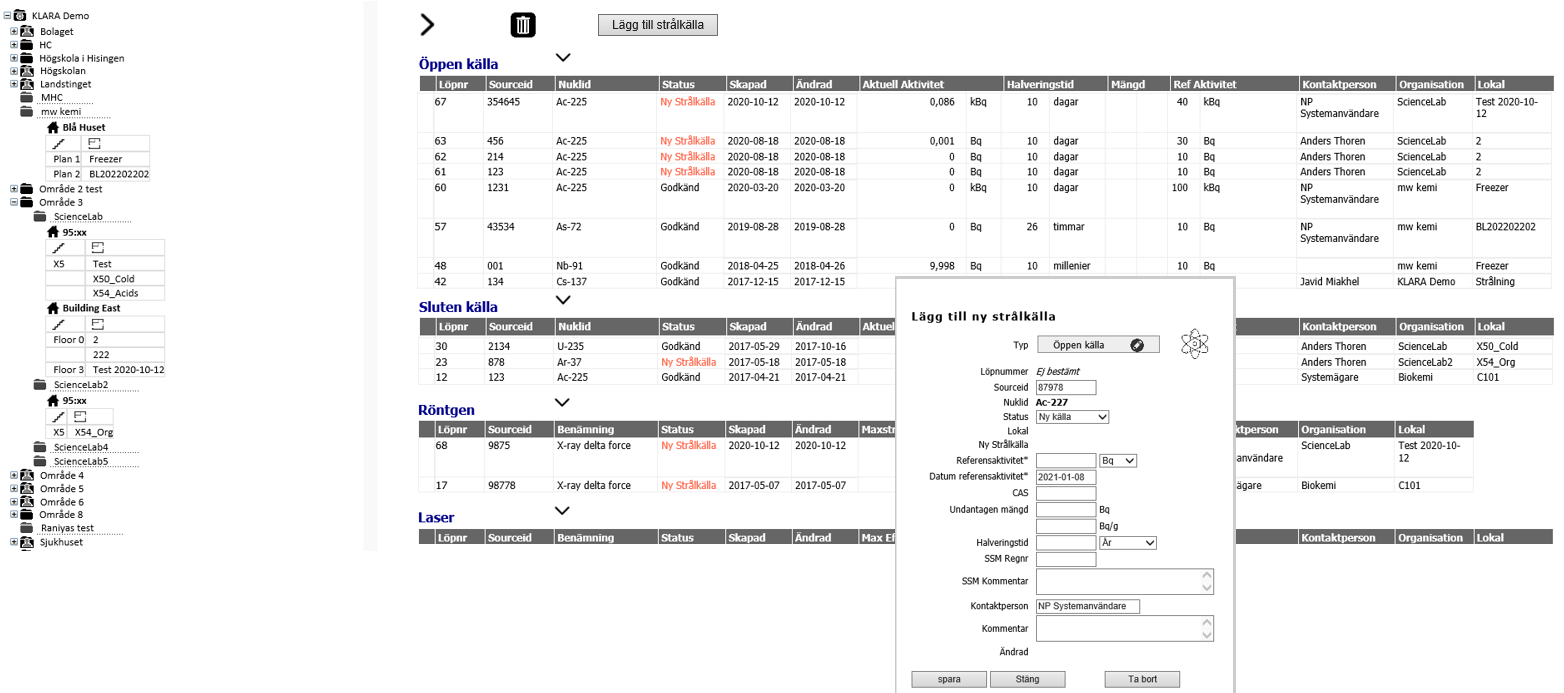Viewport: 1564px width, 693px height.
Task: Collapse the Röntgen section chevron
Action: click(562, 402)
